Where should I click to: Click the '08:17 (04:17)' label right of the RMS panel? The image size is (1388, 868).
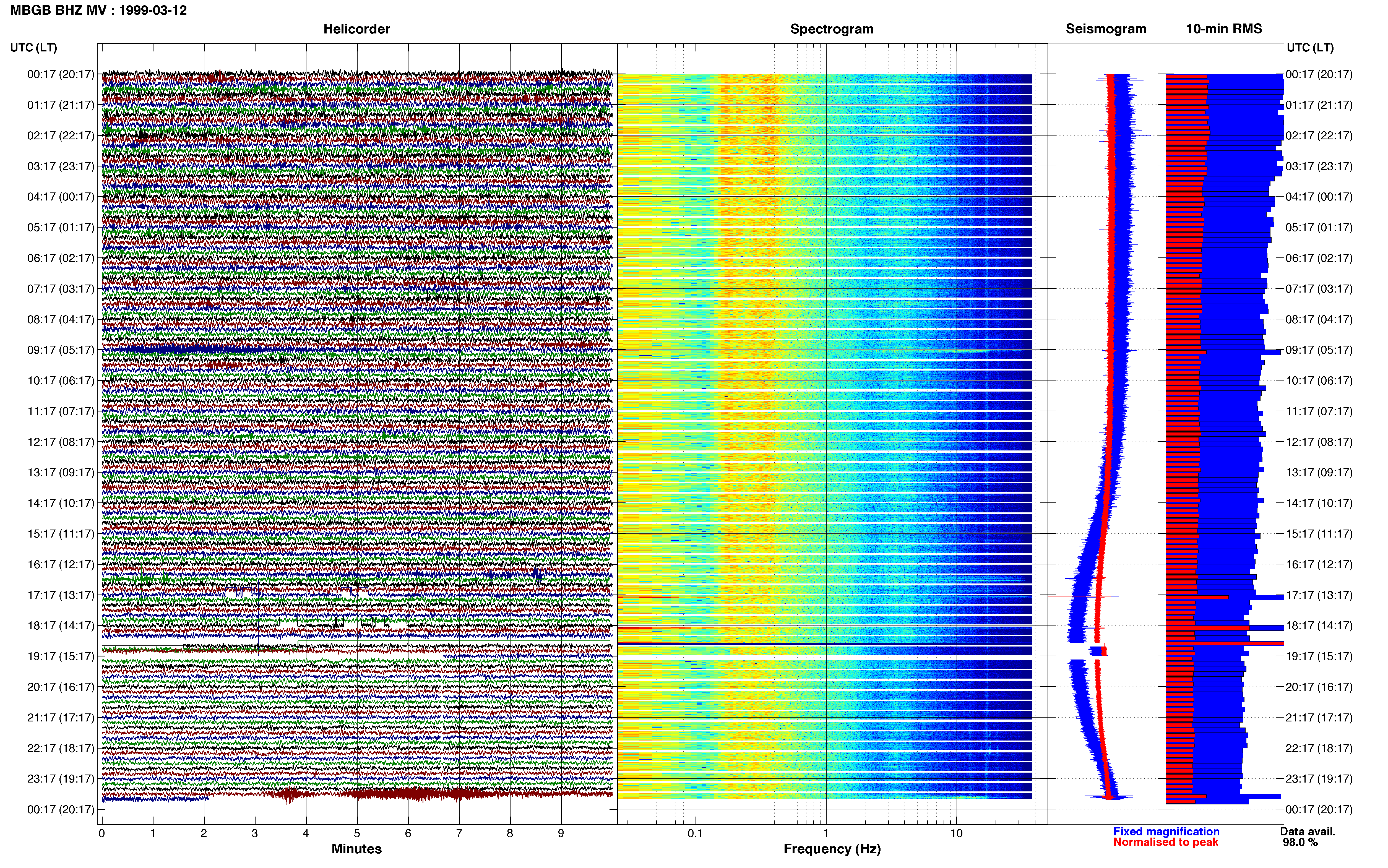[1319, 320]
